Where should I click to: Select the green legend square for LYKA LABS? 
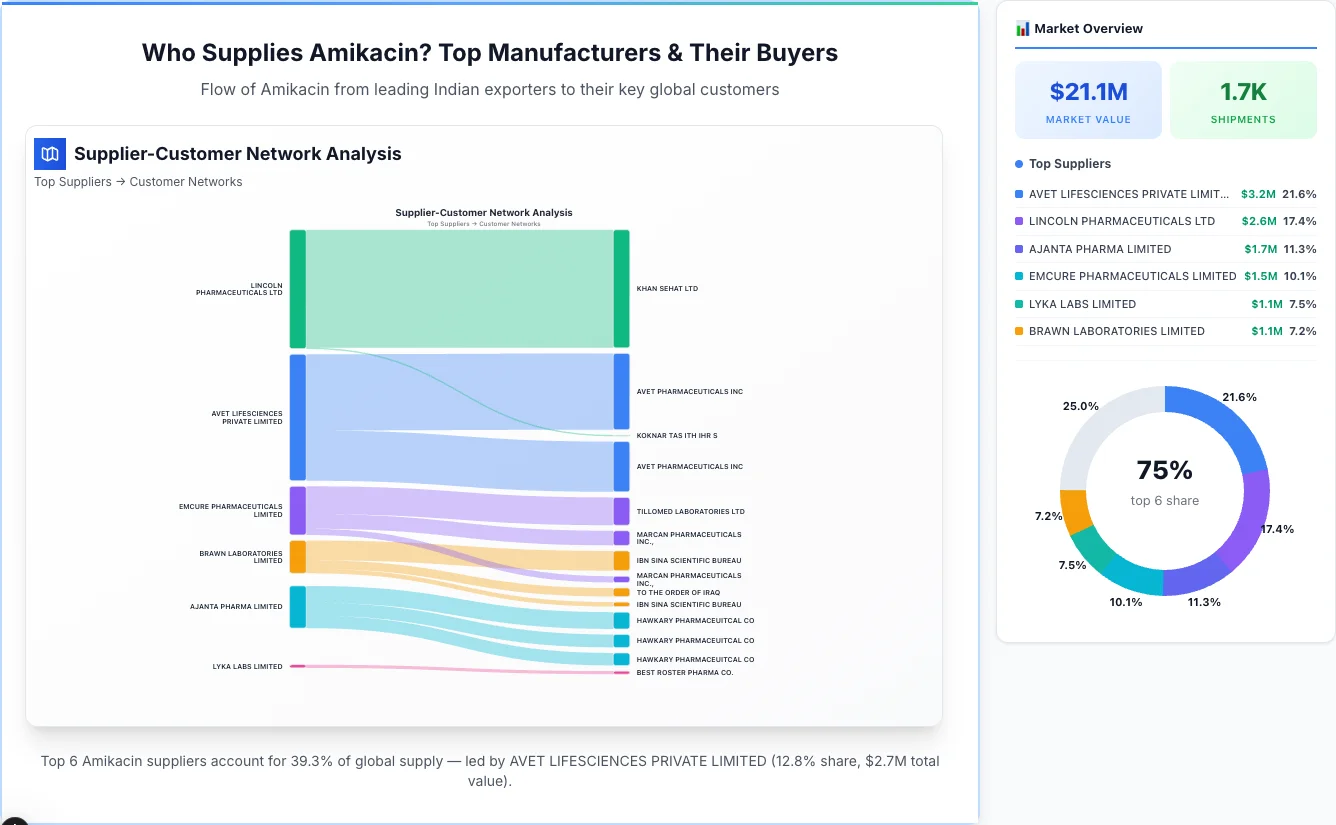[1019, 304]
